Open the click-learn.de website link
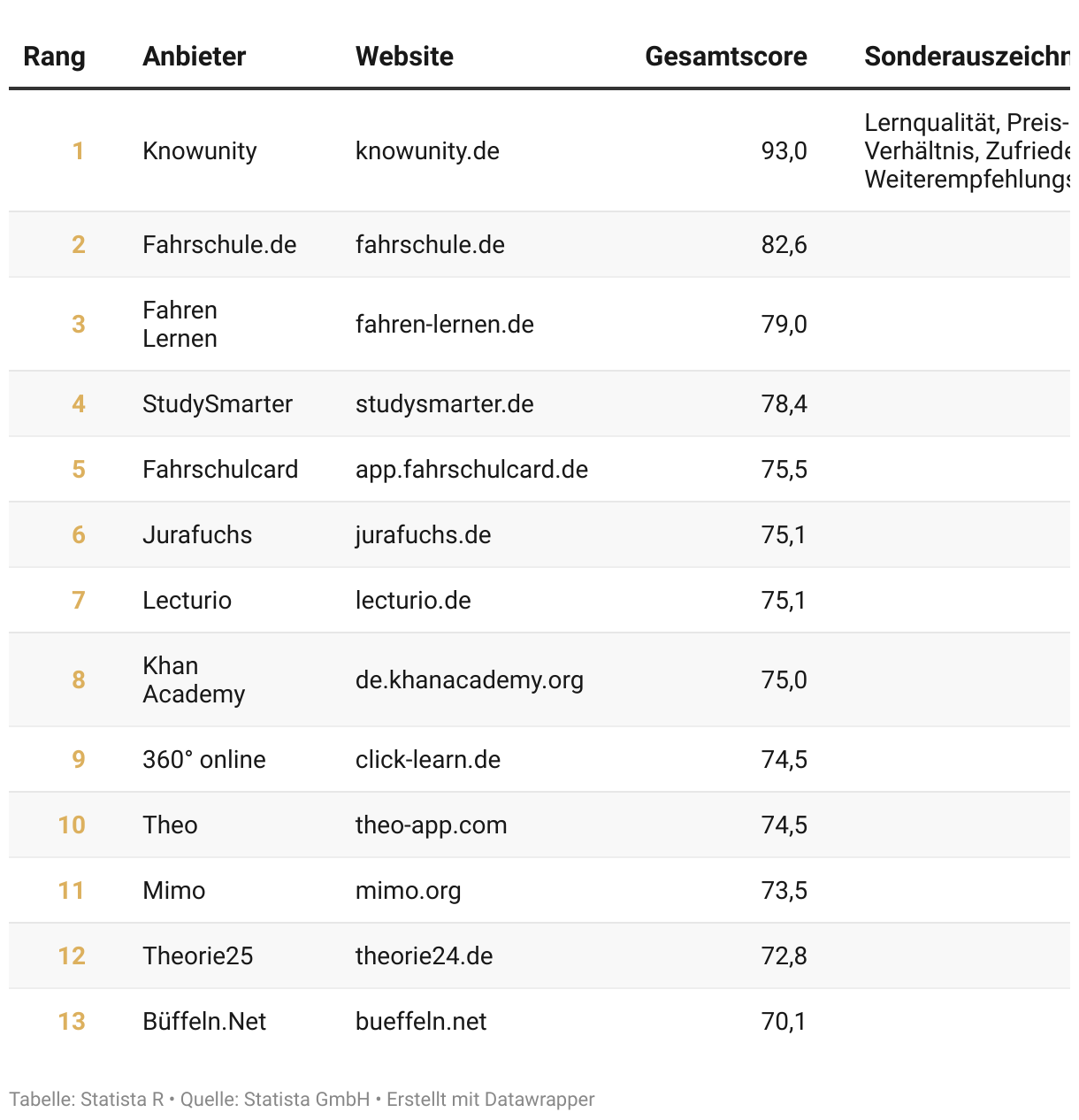This screenshot has width=1079, height=1120. [428, 760]
